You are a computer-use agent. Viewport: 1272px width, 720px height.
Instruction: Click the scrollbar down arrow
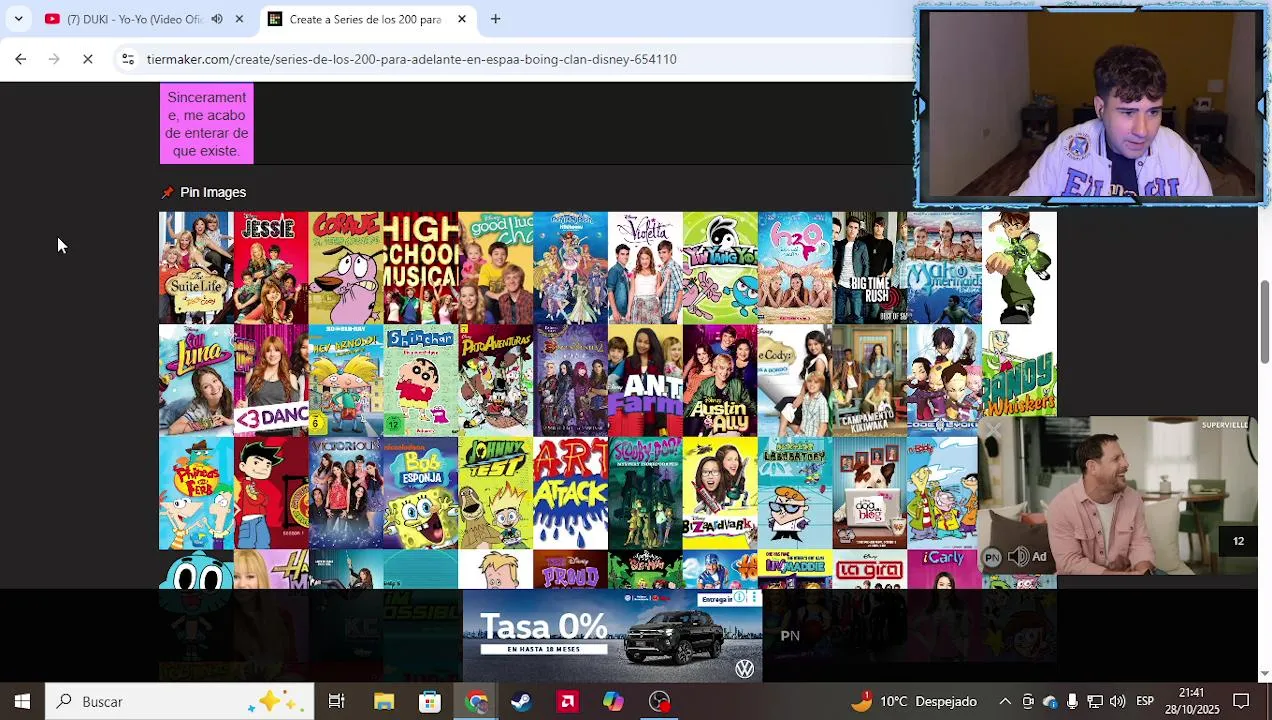[1264, 673]
